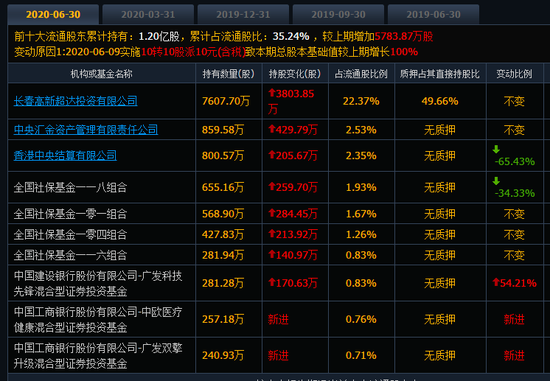Click the 质押占其直接持股比 column header

[440, 74]
